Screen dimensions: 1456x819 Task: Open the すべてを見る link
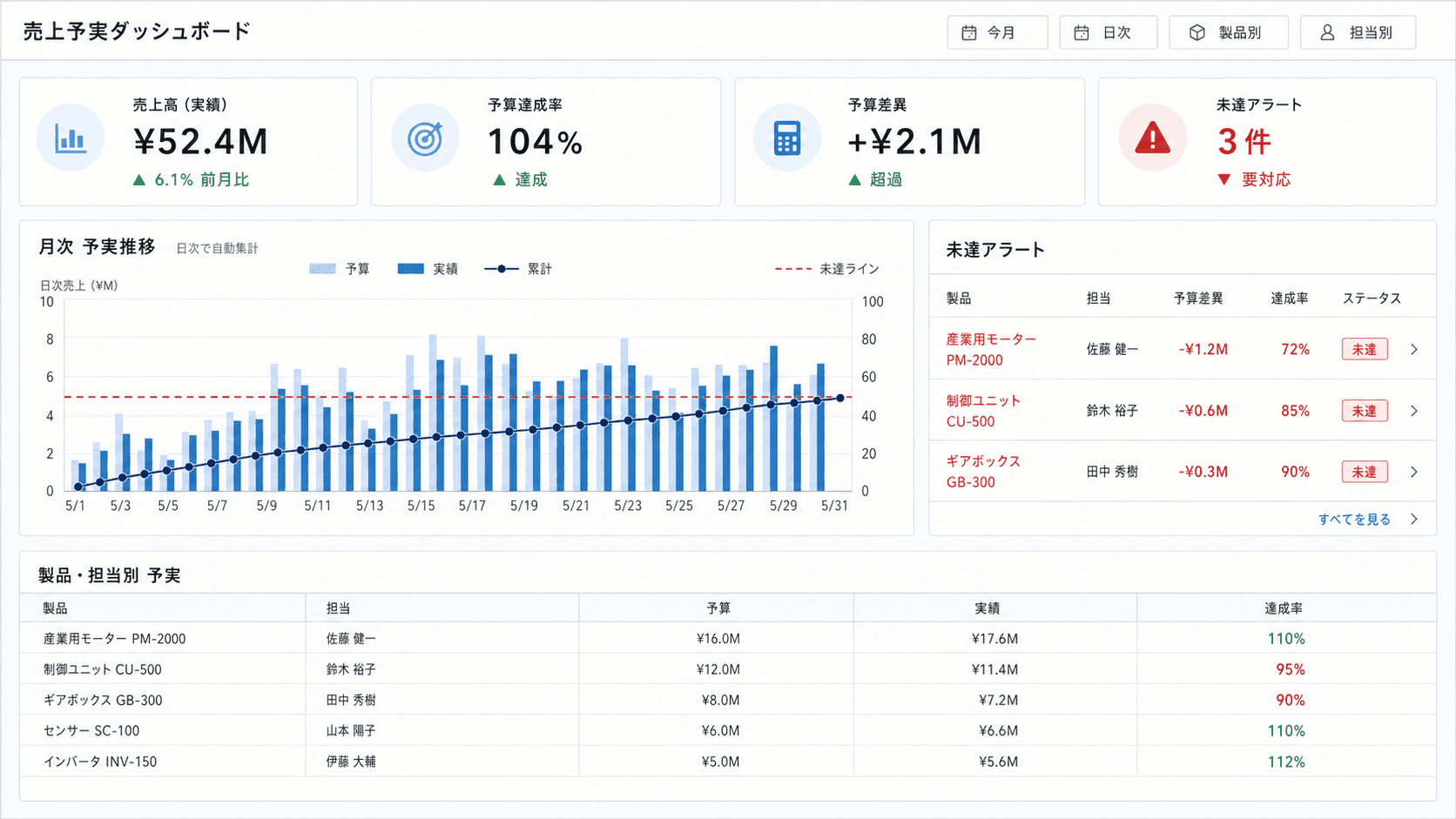pyautogui.click(x=1354, y=520)
